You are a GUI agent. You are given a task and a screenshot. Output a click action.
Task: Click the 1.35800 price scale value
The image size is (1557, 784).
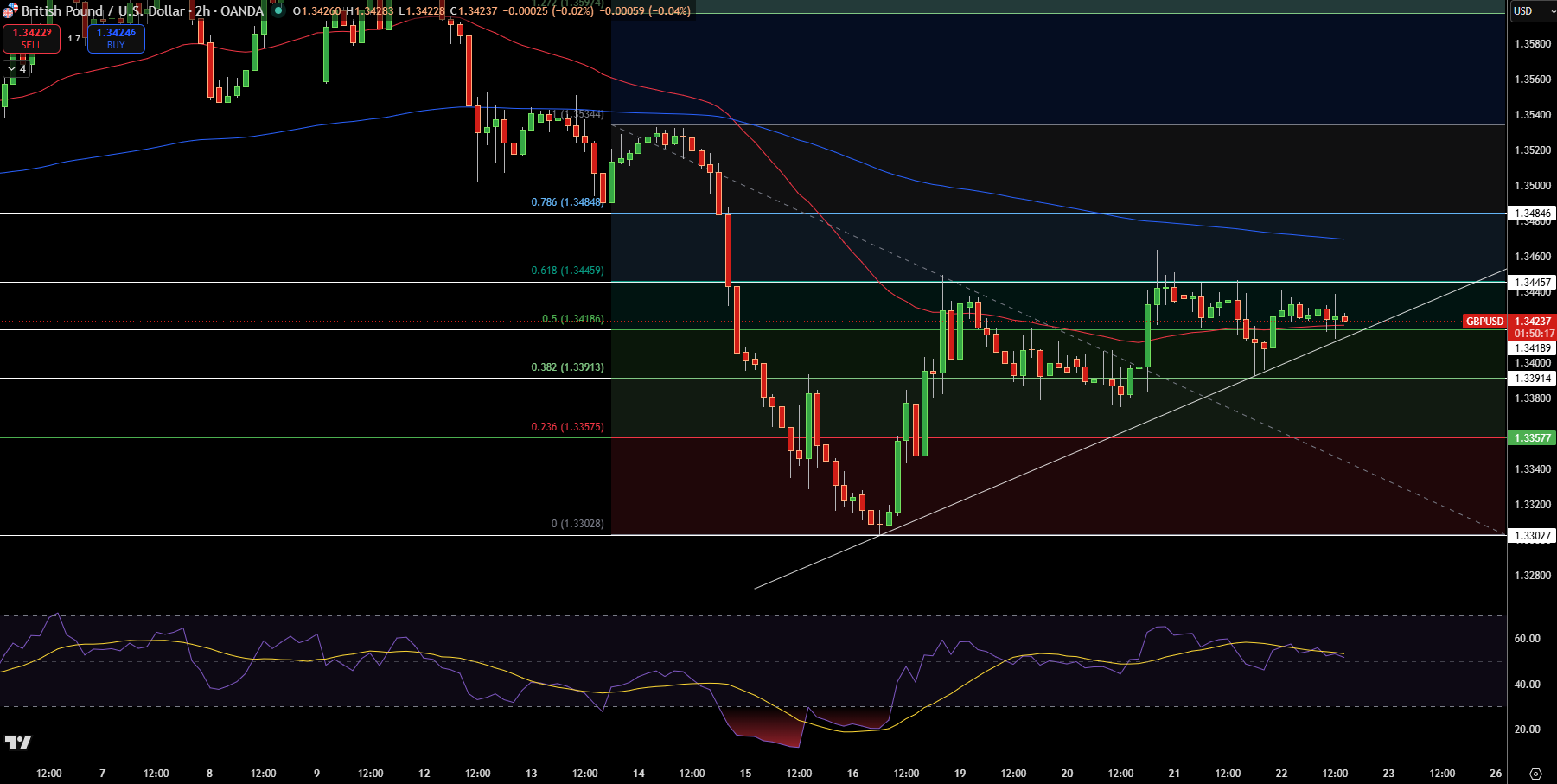1533,43
